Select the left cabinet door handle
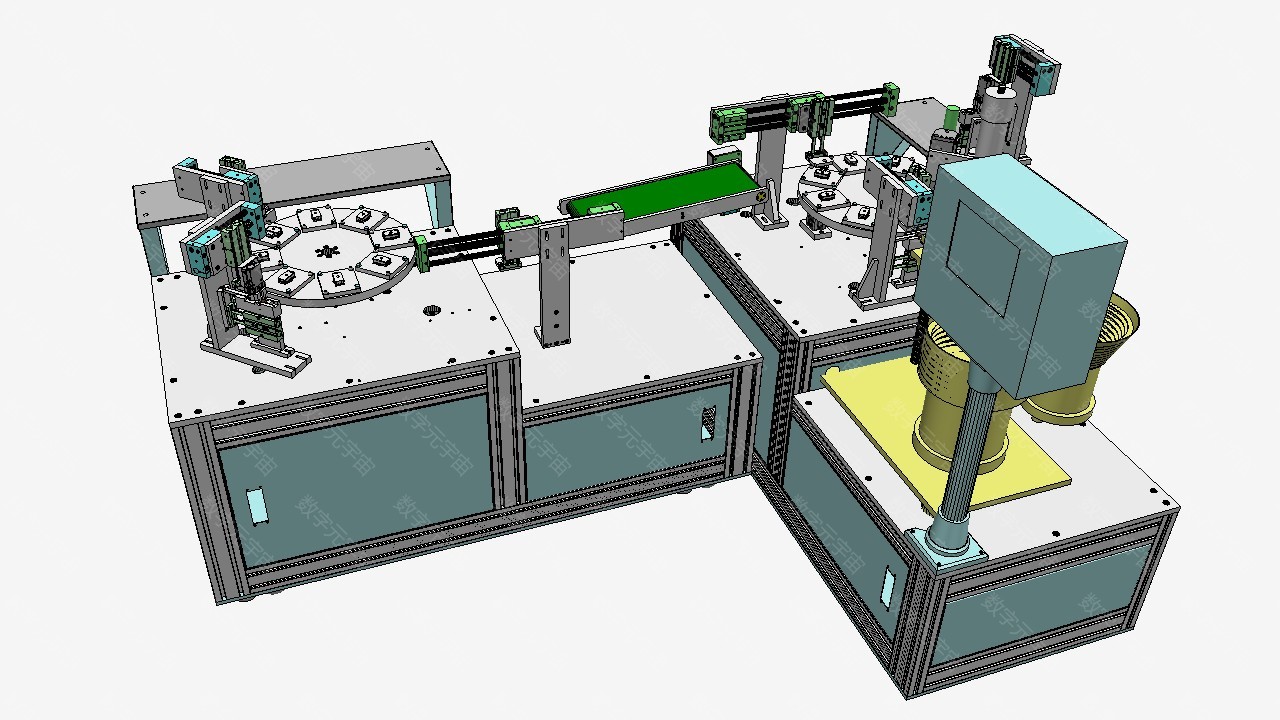Screen dimensions: 1280x720 260,506
